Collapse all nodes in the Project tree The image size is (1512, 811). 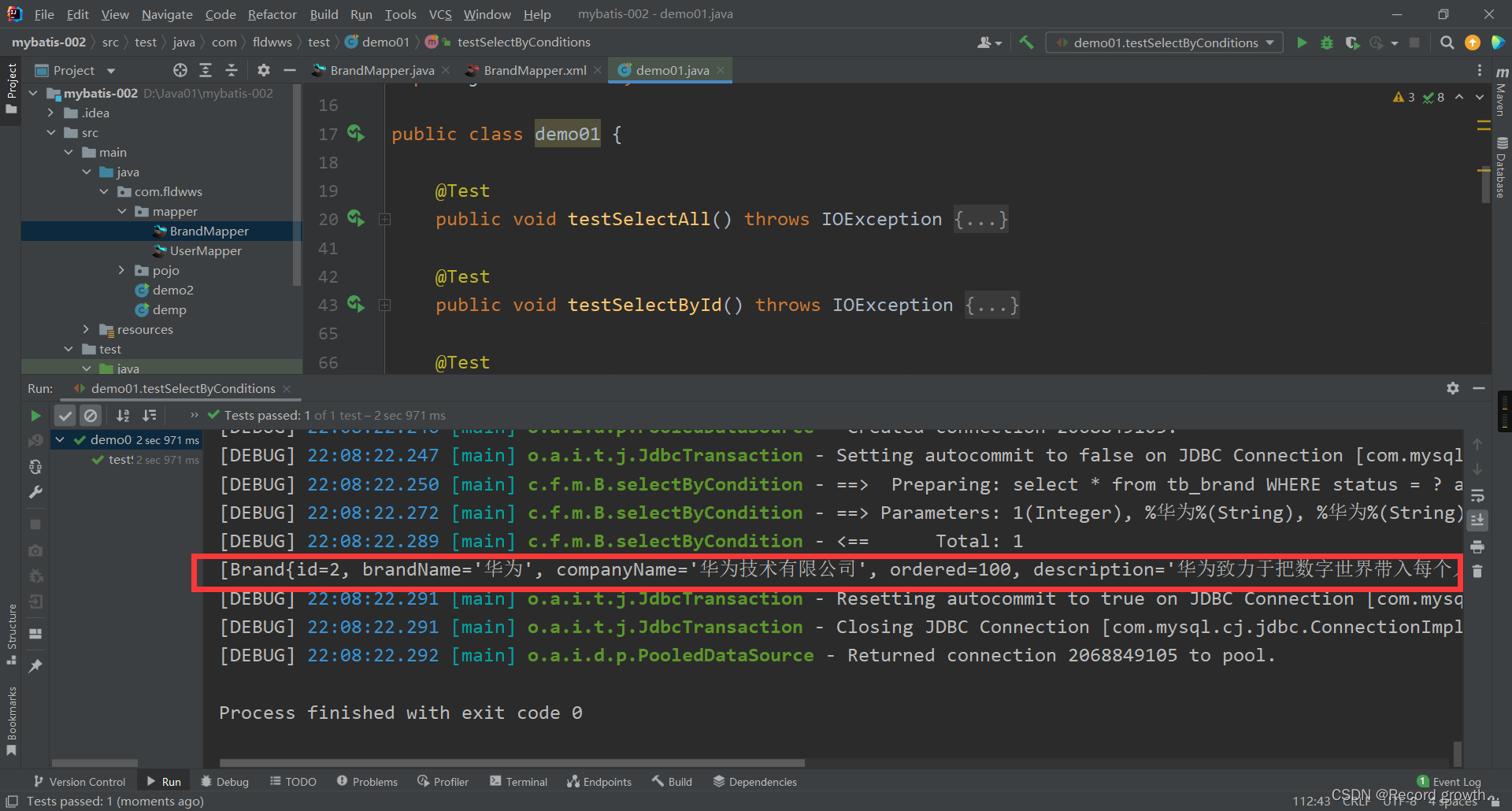[232, 70]
